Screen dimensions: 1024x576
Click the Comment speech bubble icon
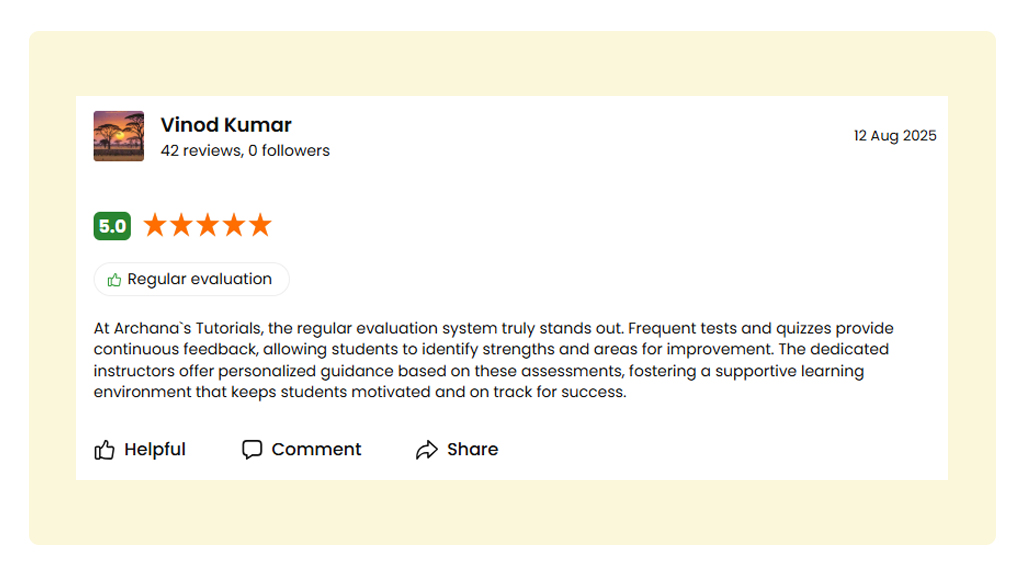252,450
